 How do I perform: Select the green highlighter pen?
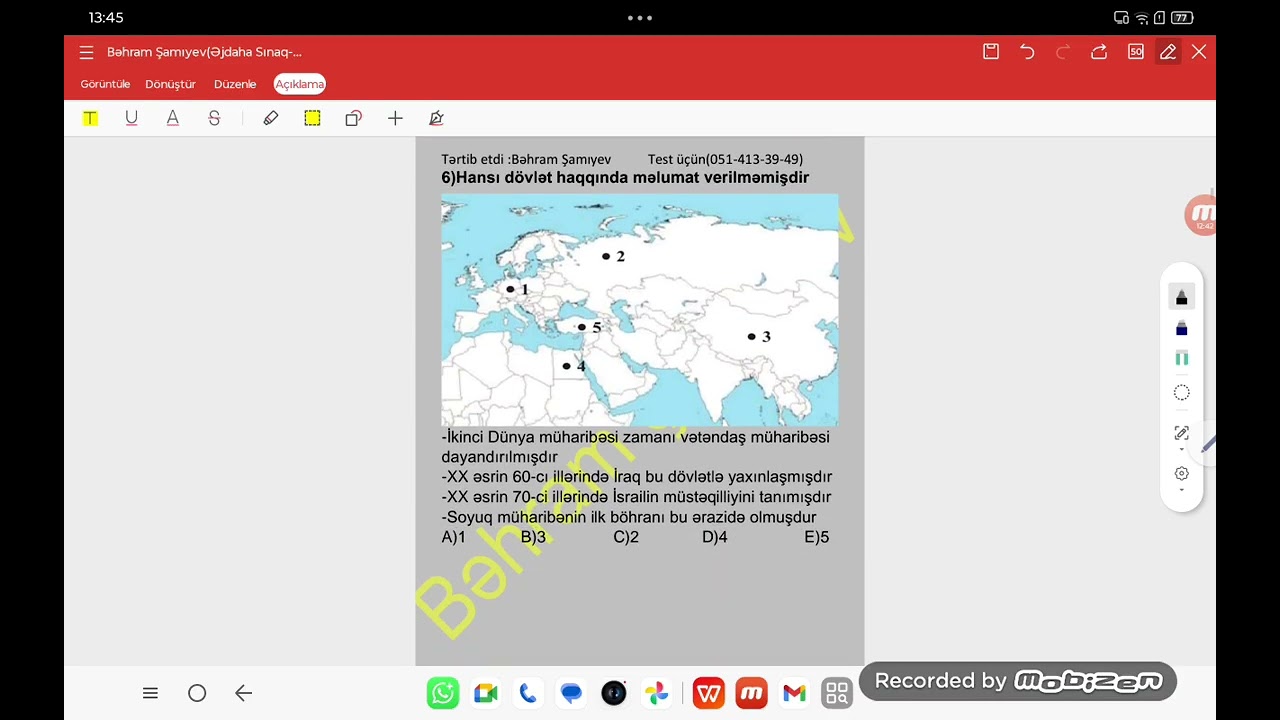click(1181, 359)
